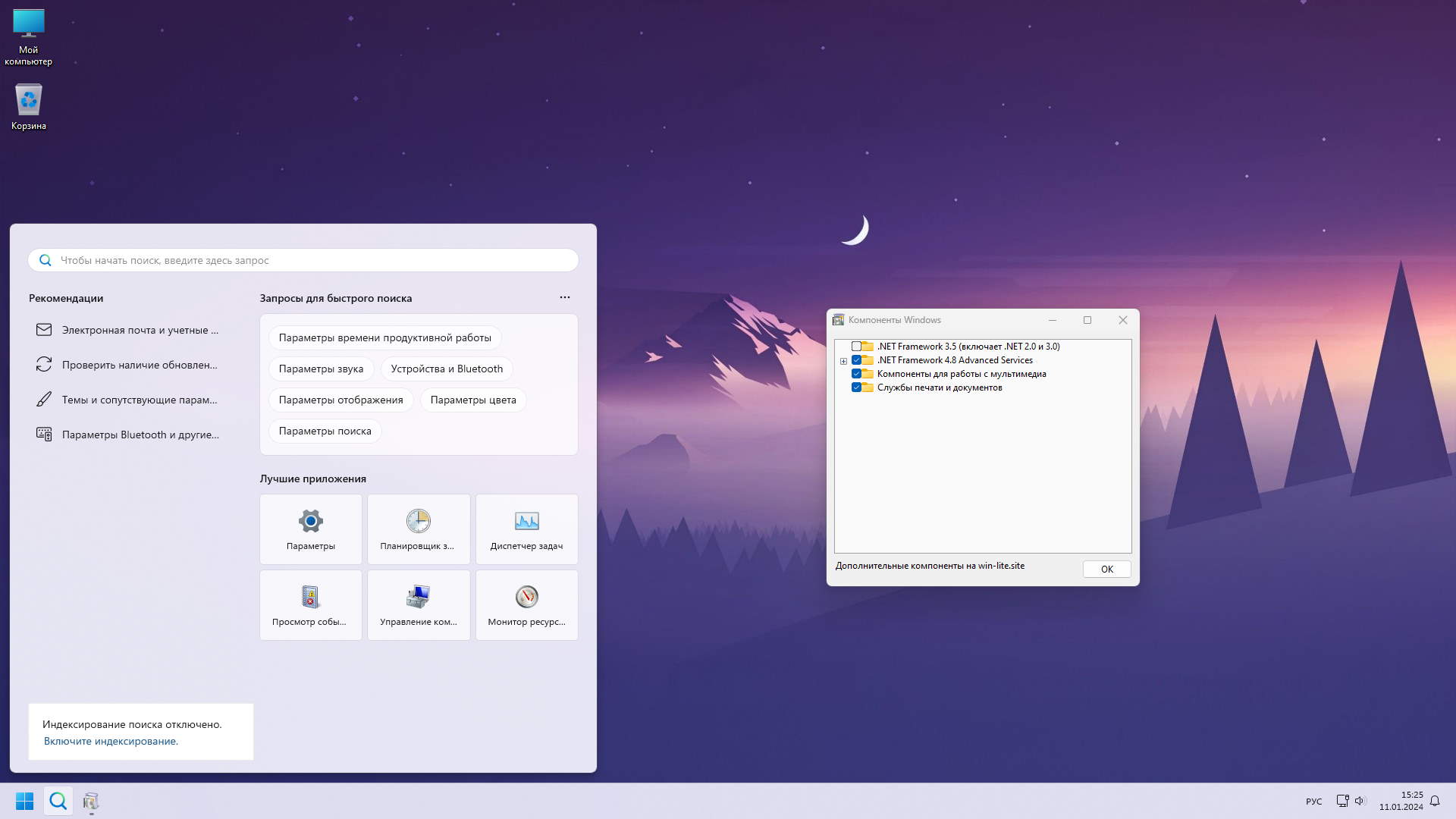Click РУС language switcher in taskbar
This screenshot has width=1456, height=819.
pyautogui.click(x=1313, y=802)
